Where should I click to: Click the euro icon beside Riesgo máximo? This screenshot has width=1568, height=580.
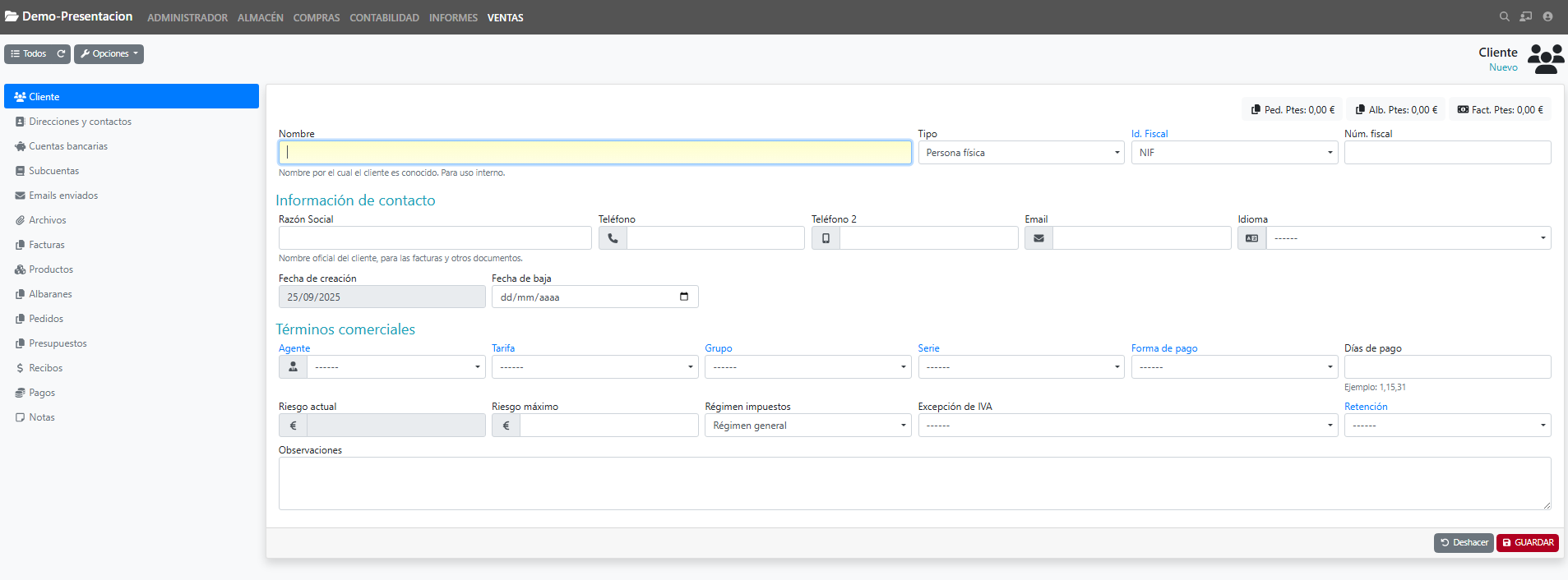(506, 426)
